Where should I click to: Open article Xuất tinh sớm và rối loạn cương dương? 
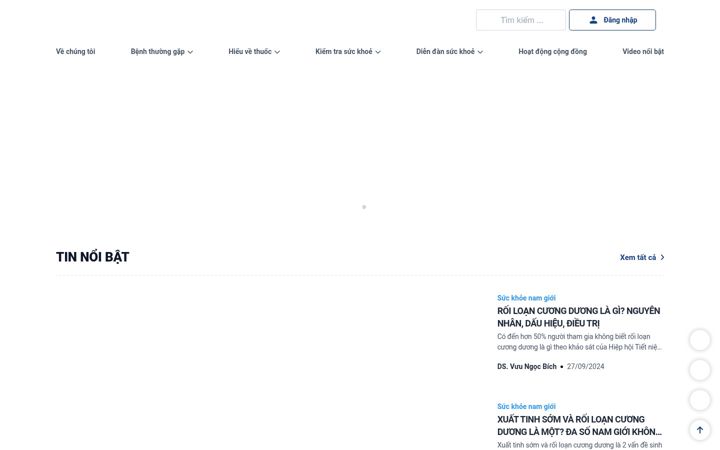[579, 426]
